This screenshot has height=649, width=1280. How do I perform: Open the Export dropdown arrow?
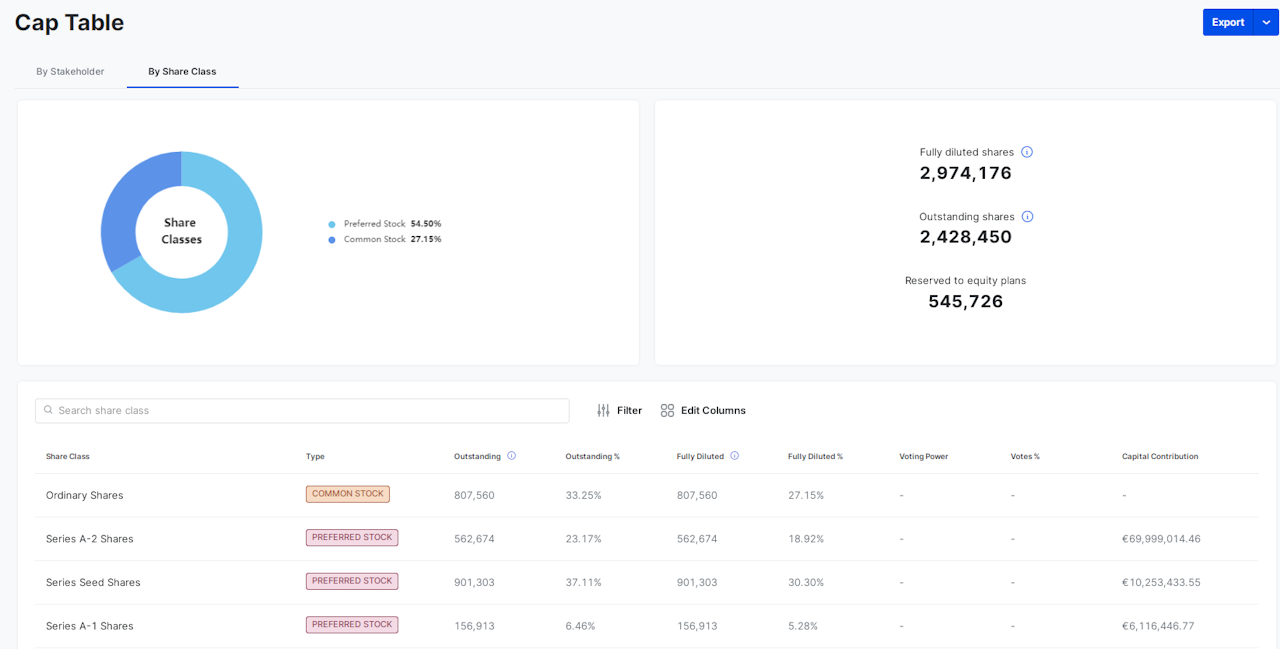point(1266,22)
